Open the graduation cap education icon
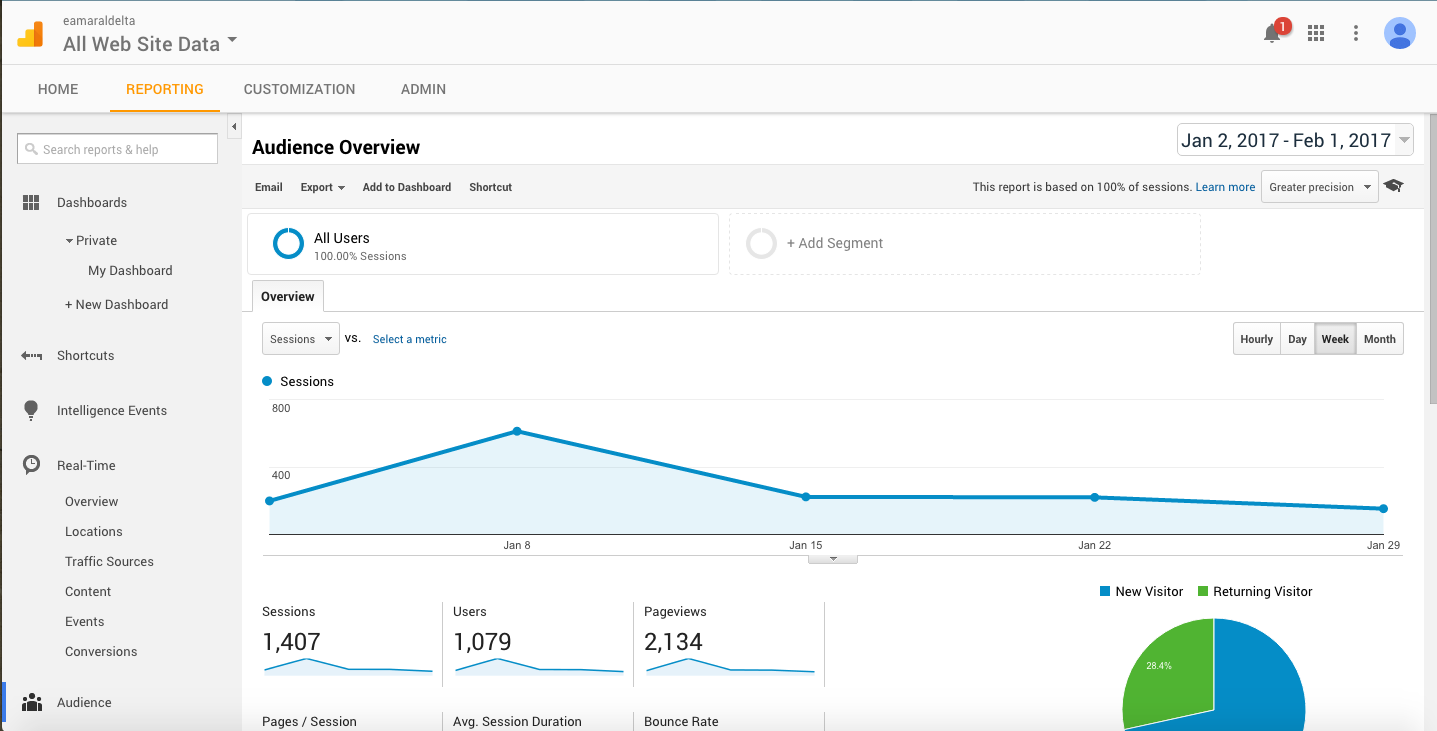 (x=1394, y=186)
